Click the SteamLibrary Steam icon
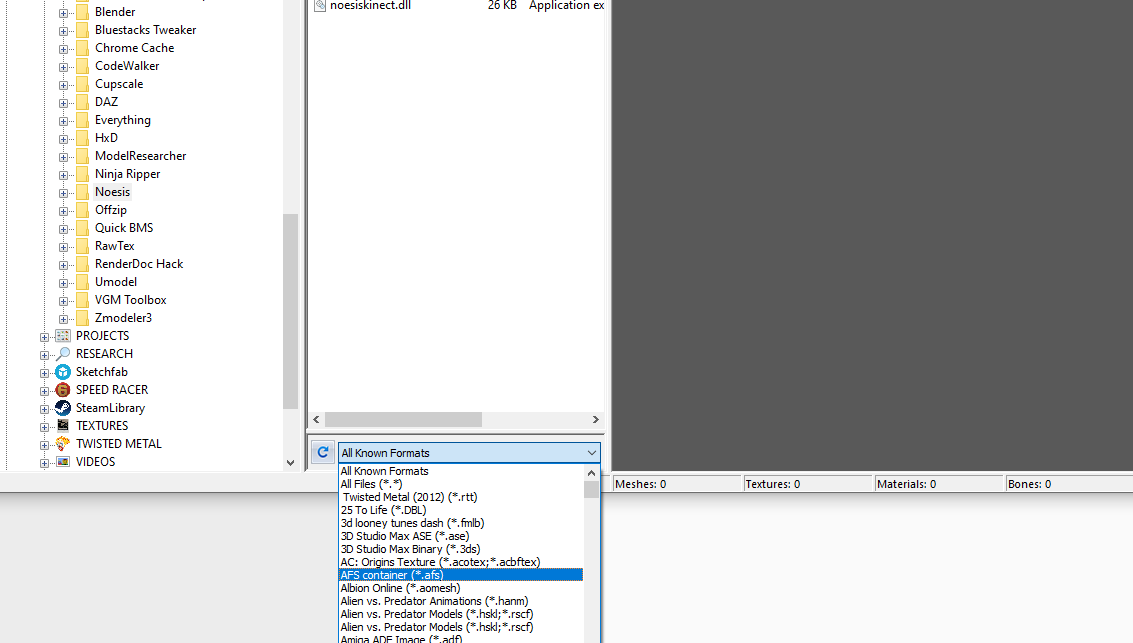Image resolution: width=1133 pixels, height=643 pixels. tap(64, 408)
